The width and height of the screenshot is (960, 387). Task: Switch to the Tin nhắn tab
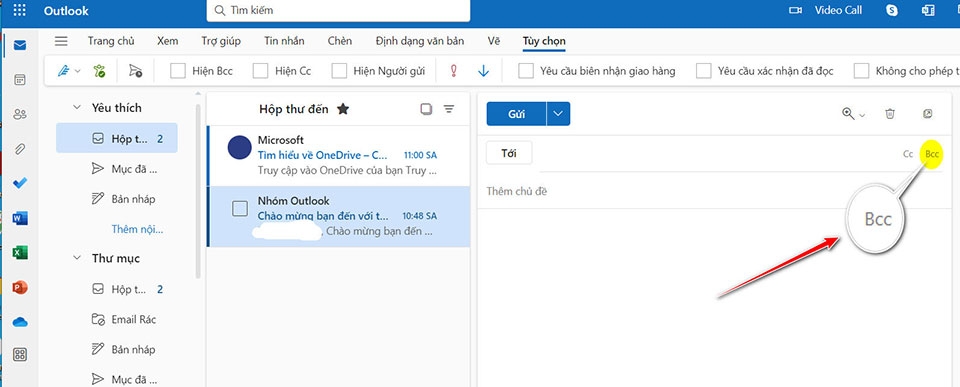click(x=284, y=41)
